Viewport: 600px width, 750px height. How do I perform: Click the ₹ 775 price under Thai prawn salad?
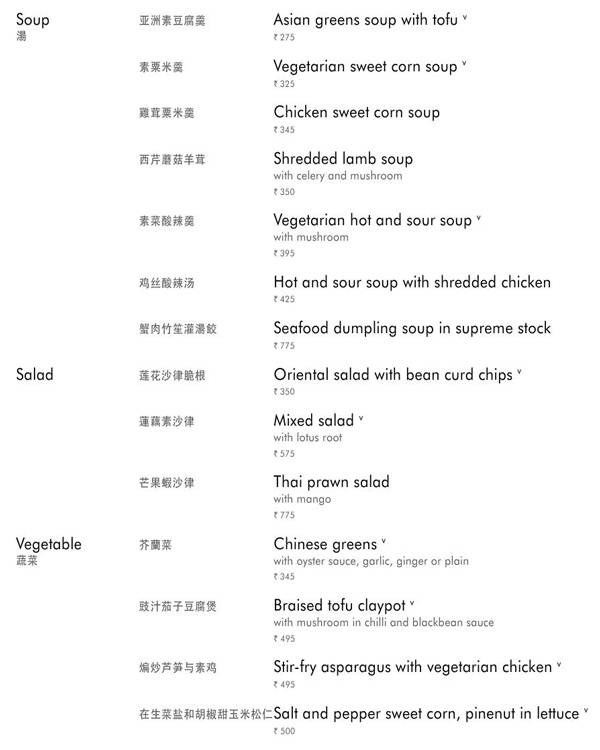click(284, 515)
